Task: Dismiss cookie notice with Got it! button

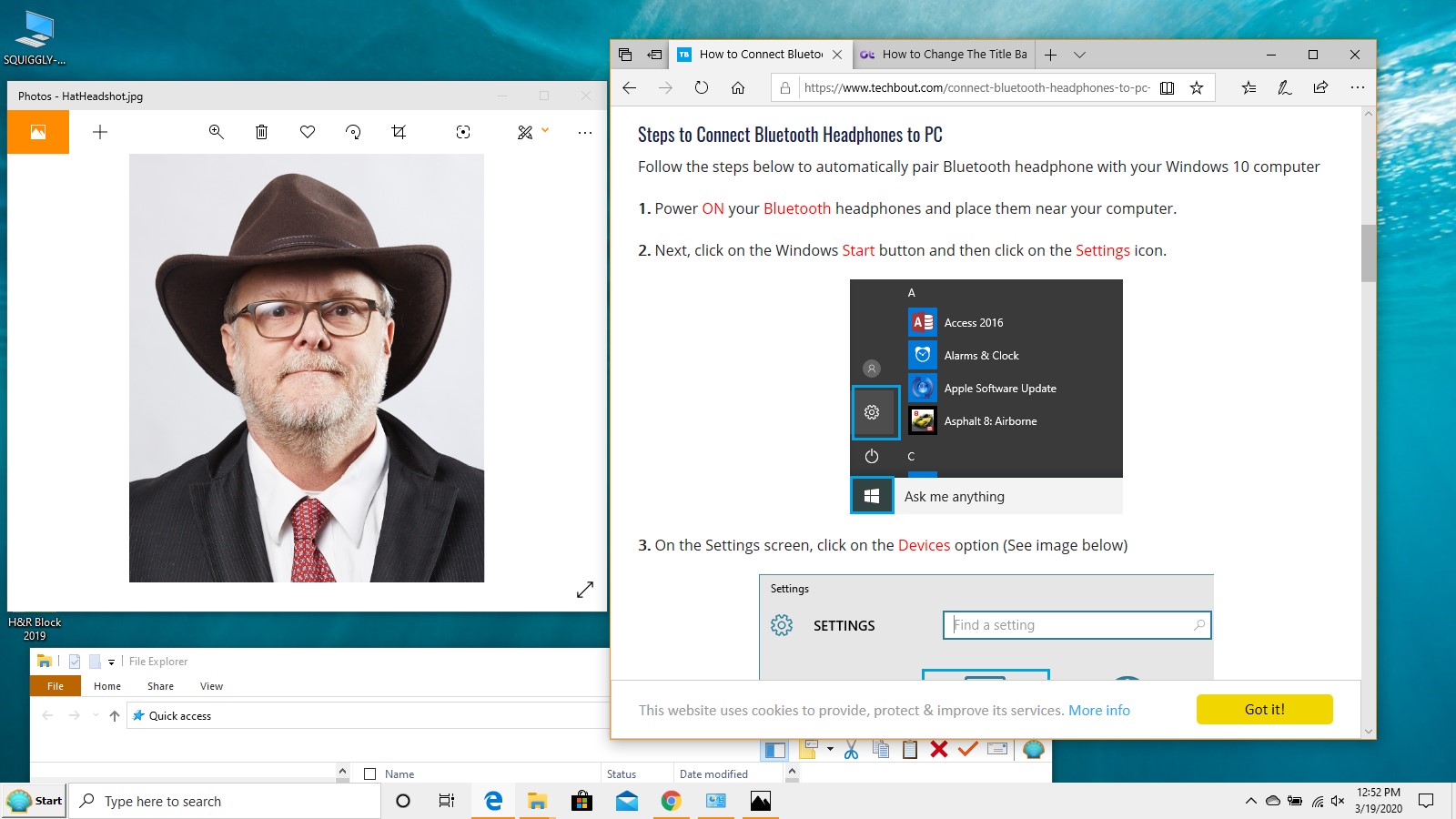Action: (1265, 710)
